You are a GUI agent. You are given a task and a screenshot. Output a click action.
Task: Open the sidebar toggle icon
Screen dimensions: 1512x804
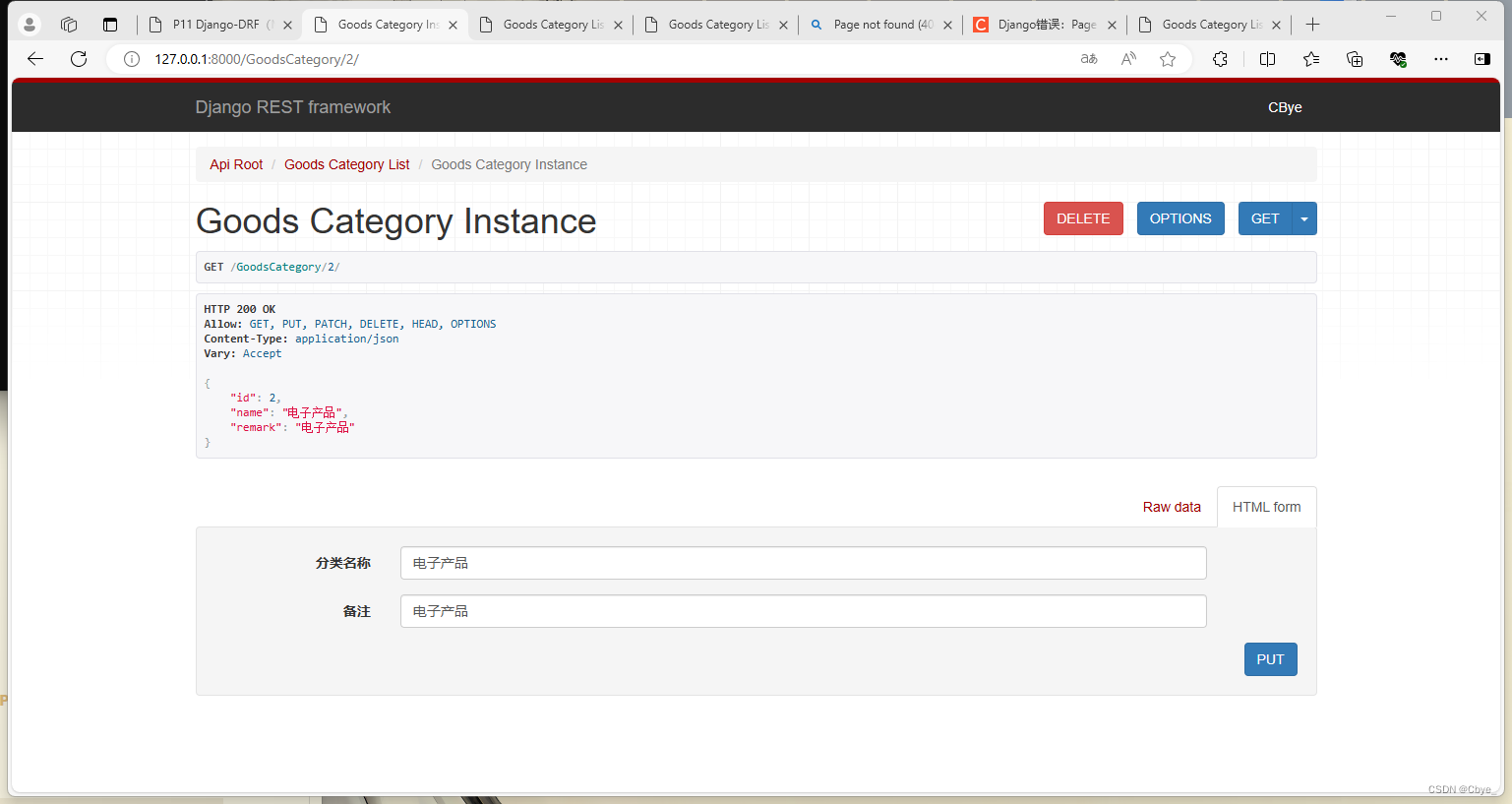pos(1482,59)
